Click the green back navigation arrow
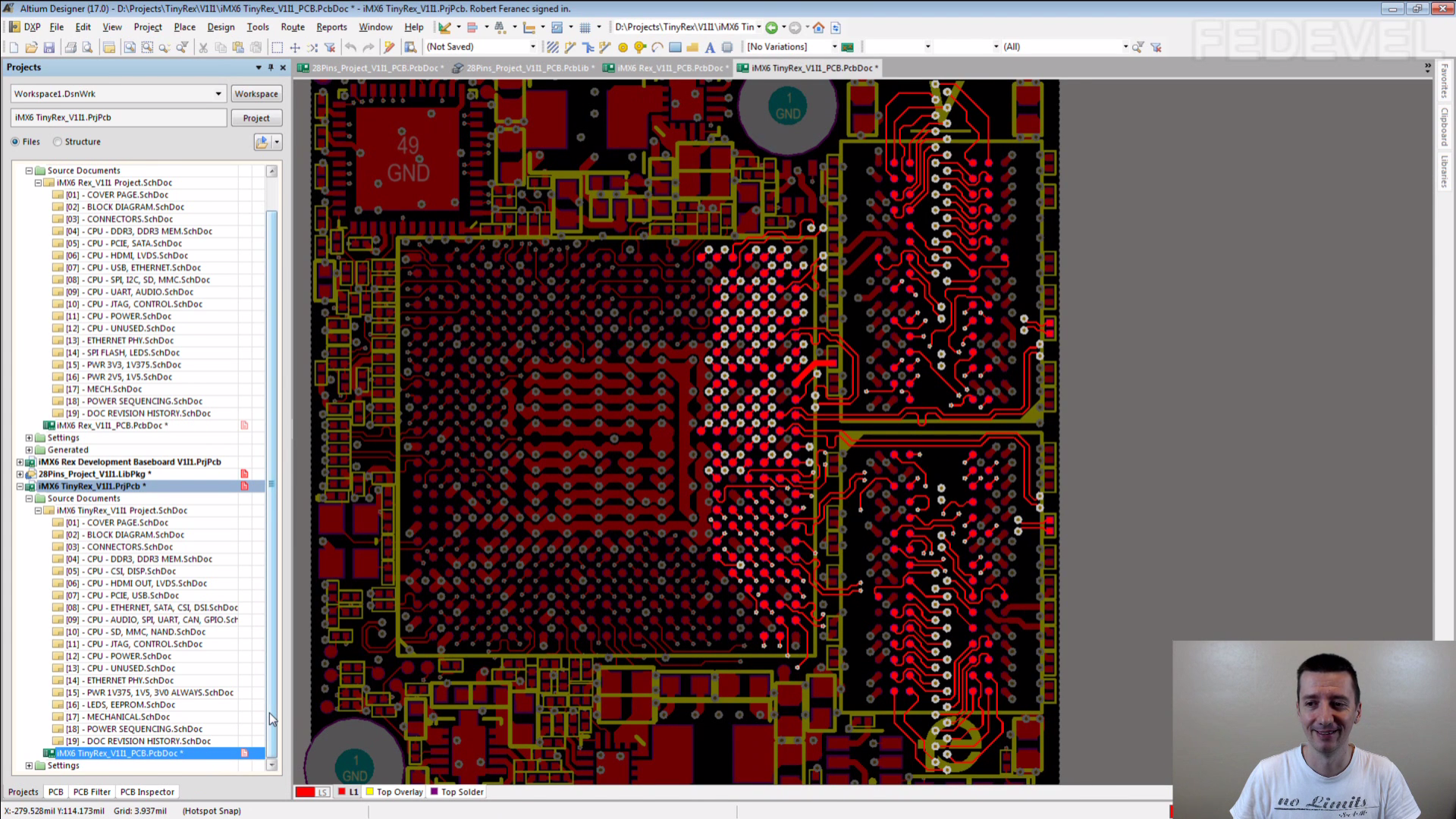This screenshot has width=1456, height=819. tap(771, 27)
